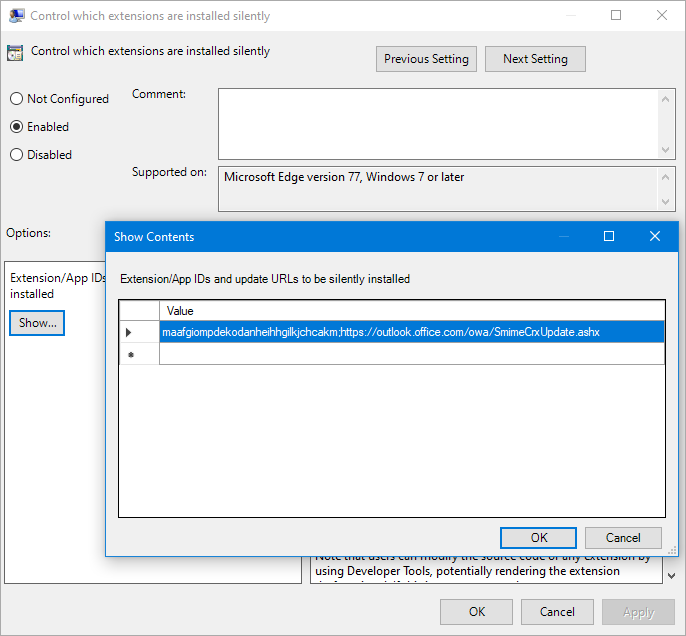
Task: Cancel the Show Contents dialog
Action: click(x=623, y=538)
